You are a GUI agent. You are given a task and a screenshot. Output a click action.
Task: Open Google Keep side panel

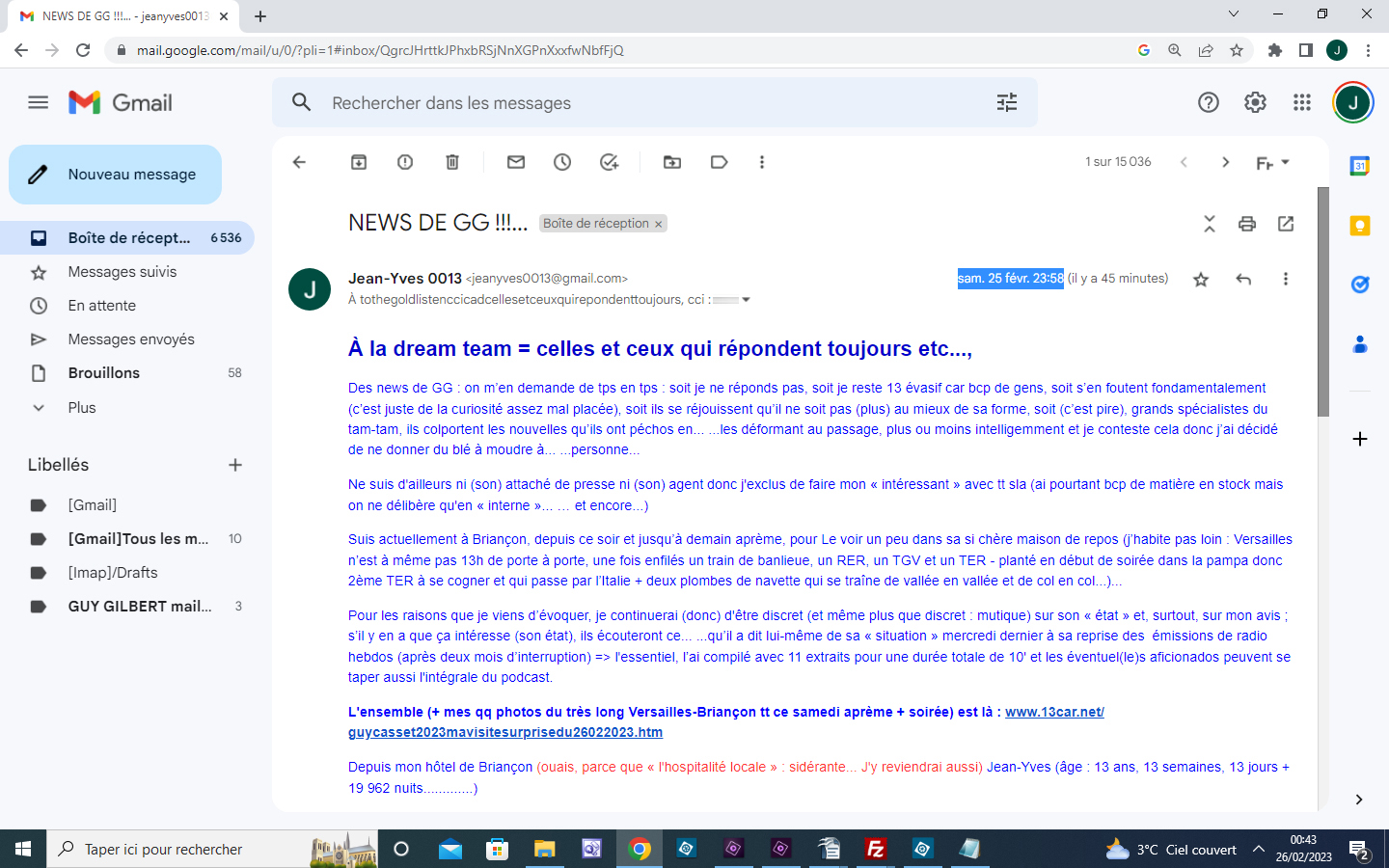1360,226
